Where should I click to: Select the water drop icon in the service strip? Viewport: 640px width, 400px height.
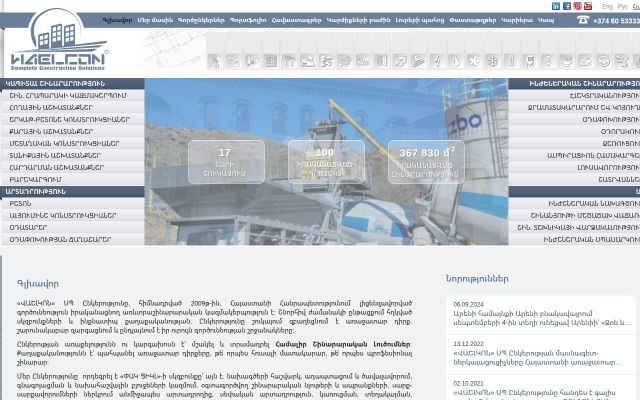pyautogui.click(x=456, y=61)
